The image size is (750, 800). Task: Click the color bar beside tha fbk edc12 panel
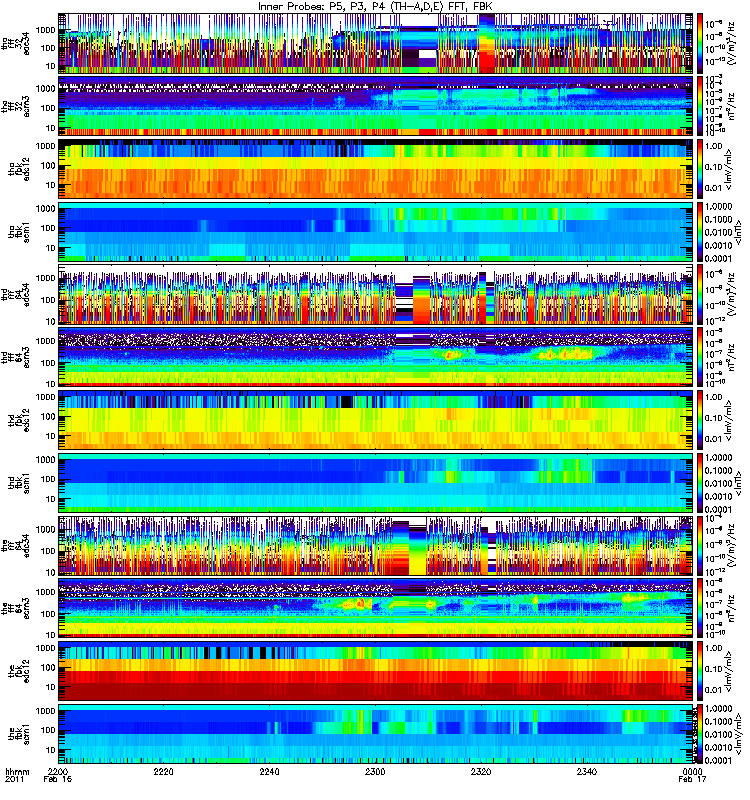coord(700,169)
